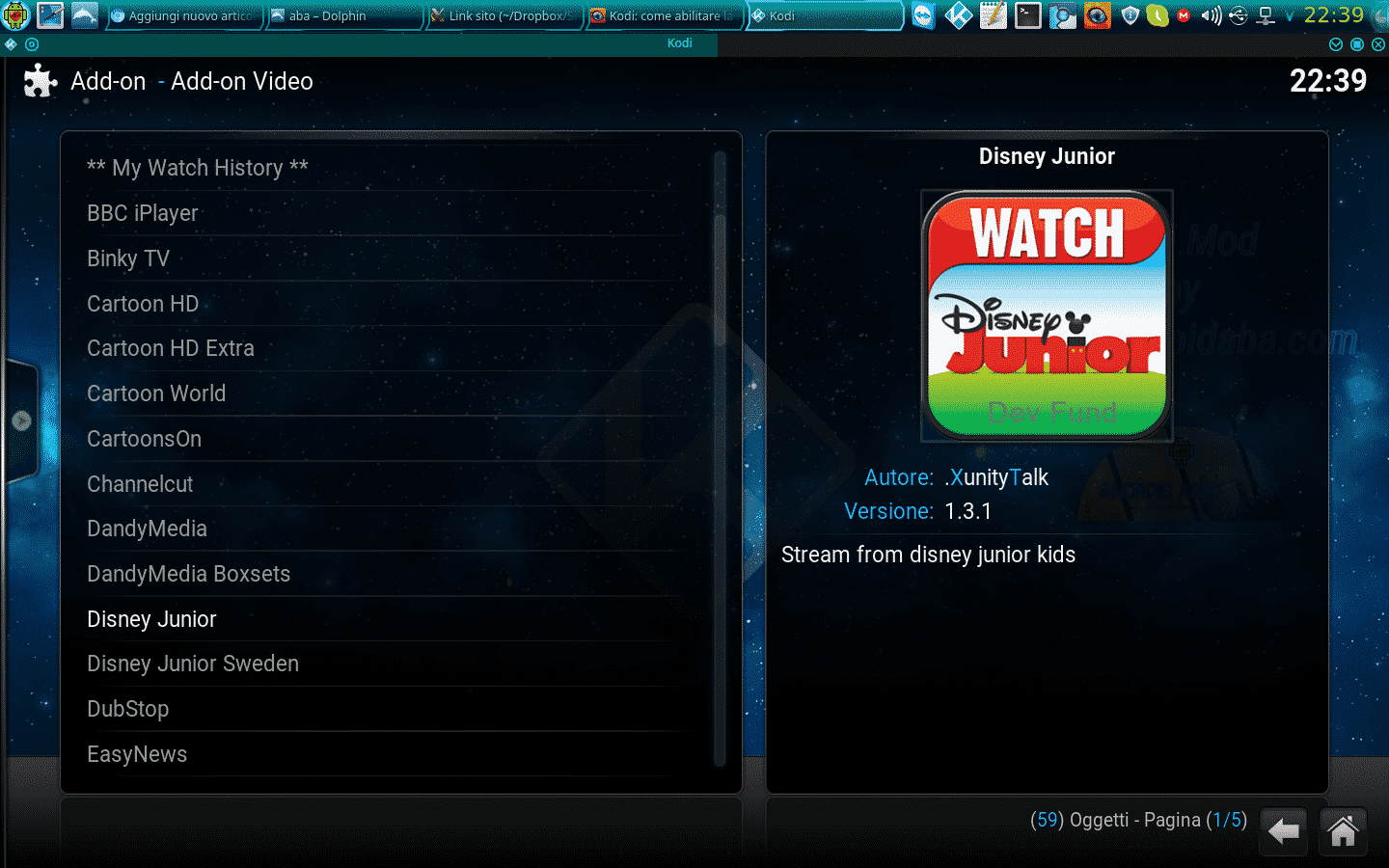The width and height of the screenshot is (1389, 868).
Task: Toggle the window on all desktops pin
Action: 32,44
